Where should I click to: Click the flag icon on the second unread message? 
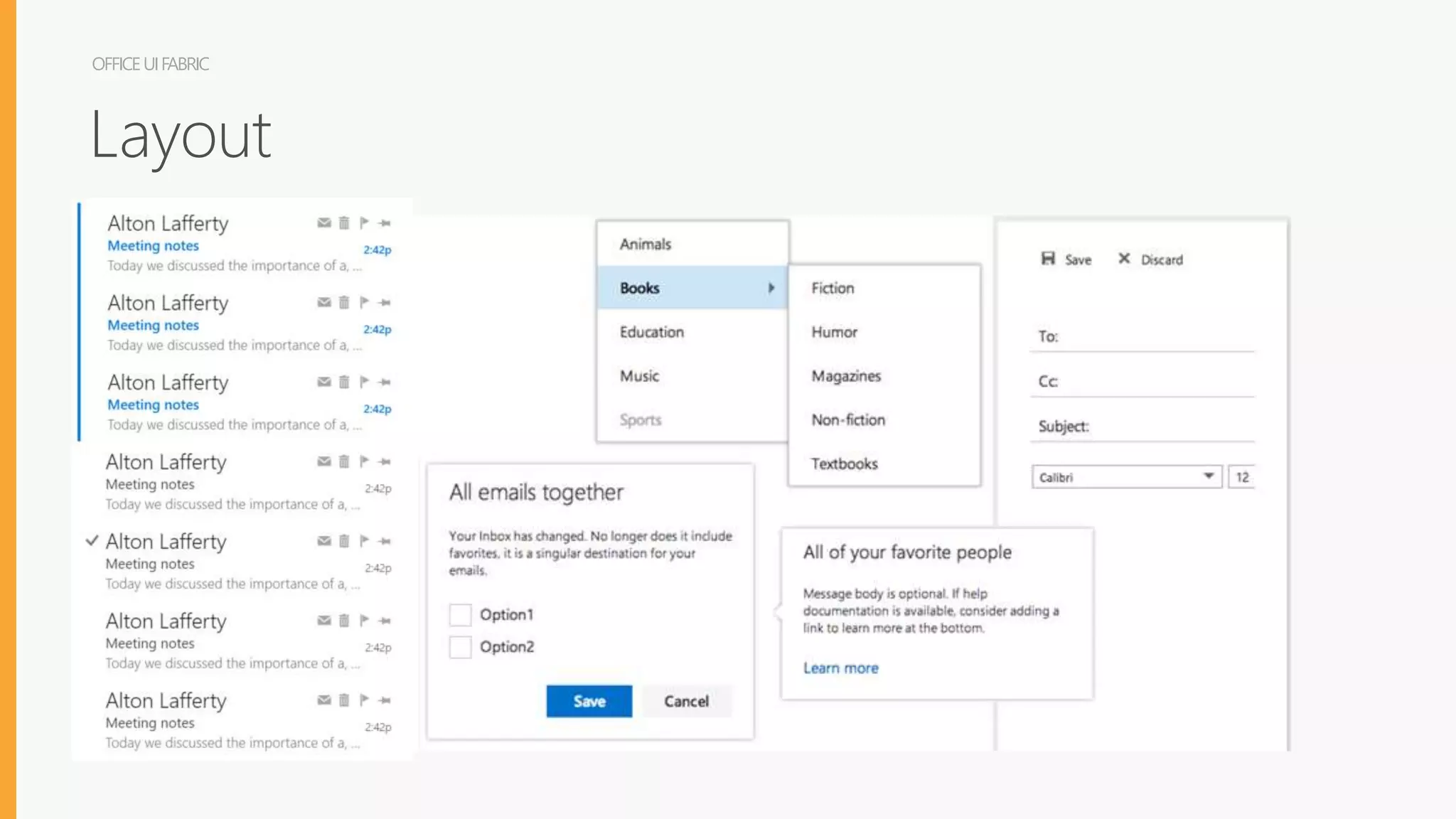[364, 303]
